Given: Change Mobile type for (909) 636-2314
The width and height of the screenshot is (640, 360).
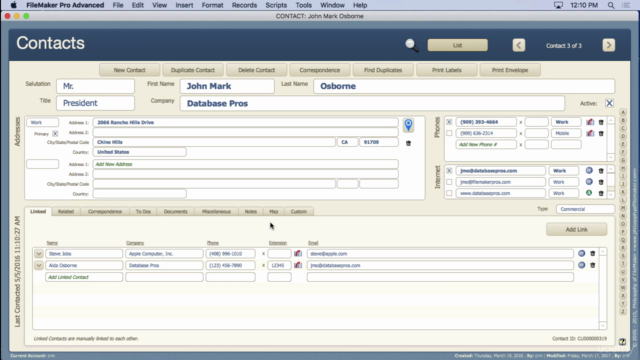Looking at the screenshot, I should pyautogui.click(x=566, y=133).
